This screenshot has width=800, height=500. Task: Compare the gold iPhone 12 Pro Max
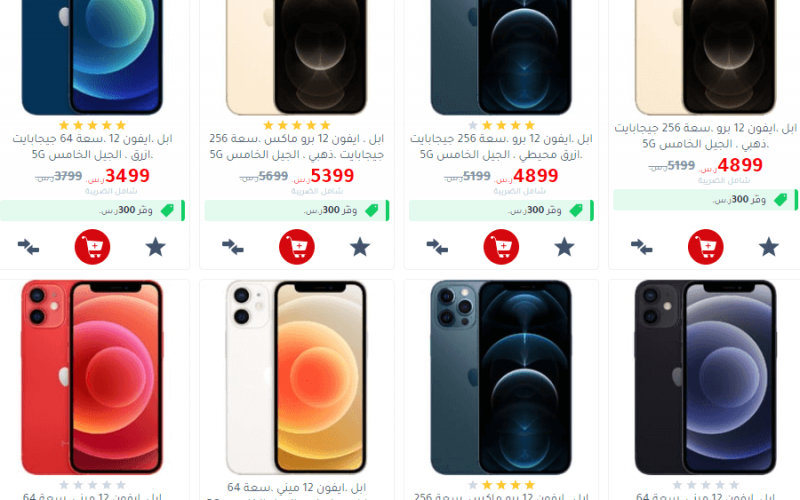233,247
